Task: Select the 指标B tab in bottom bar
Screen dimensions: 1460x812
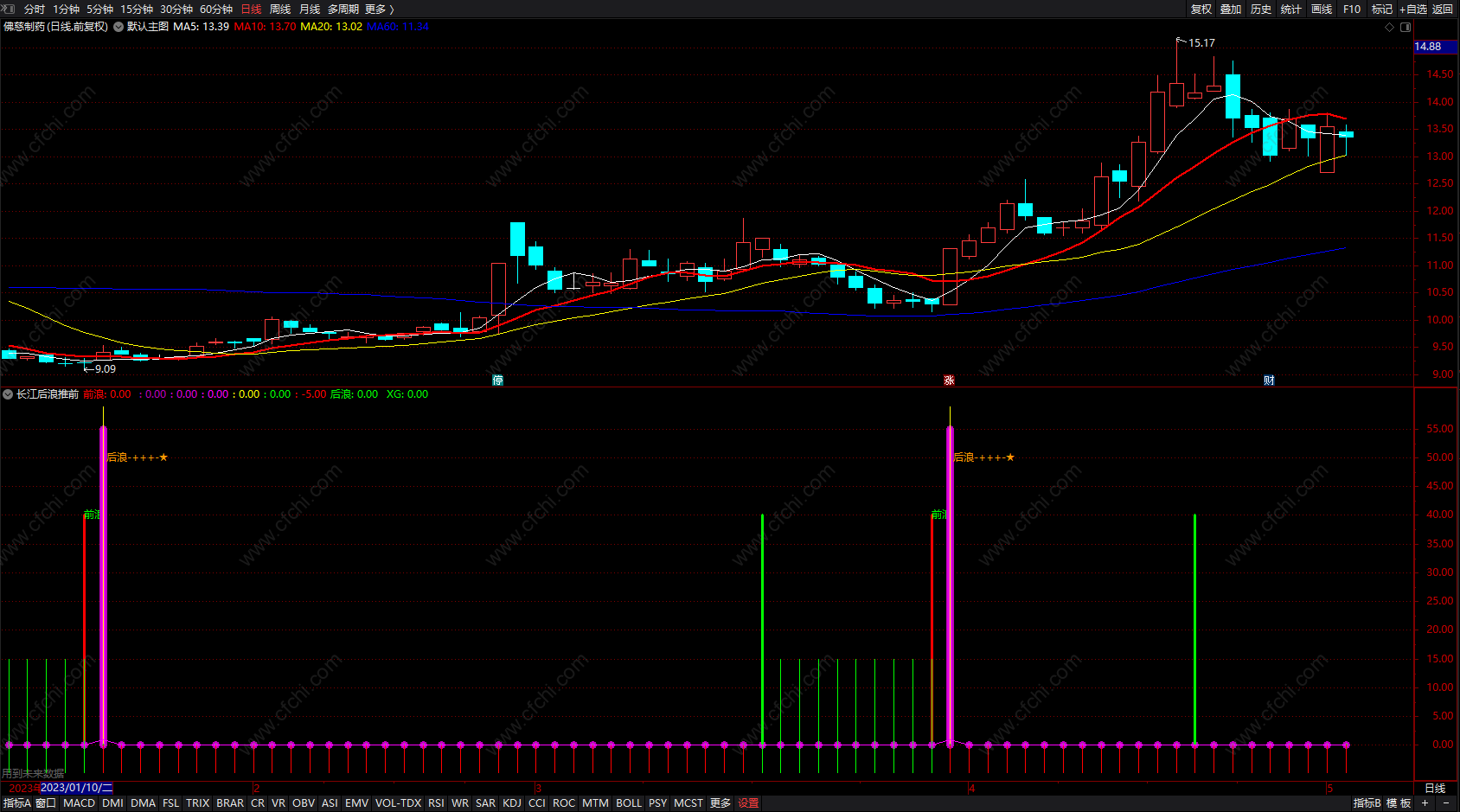Action: [x=1367, y=803]
